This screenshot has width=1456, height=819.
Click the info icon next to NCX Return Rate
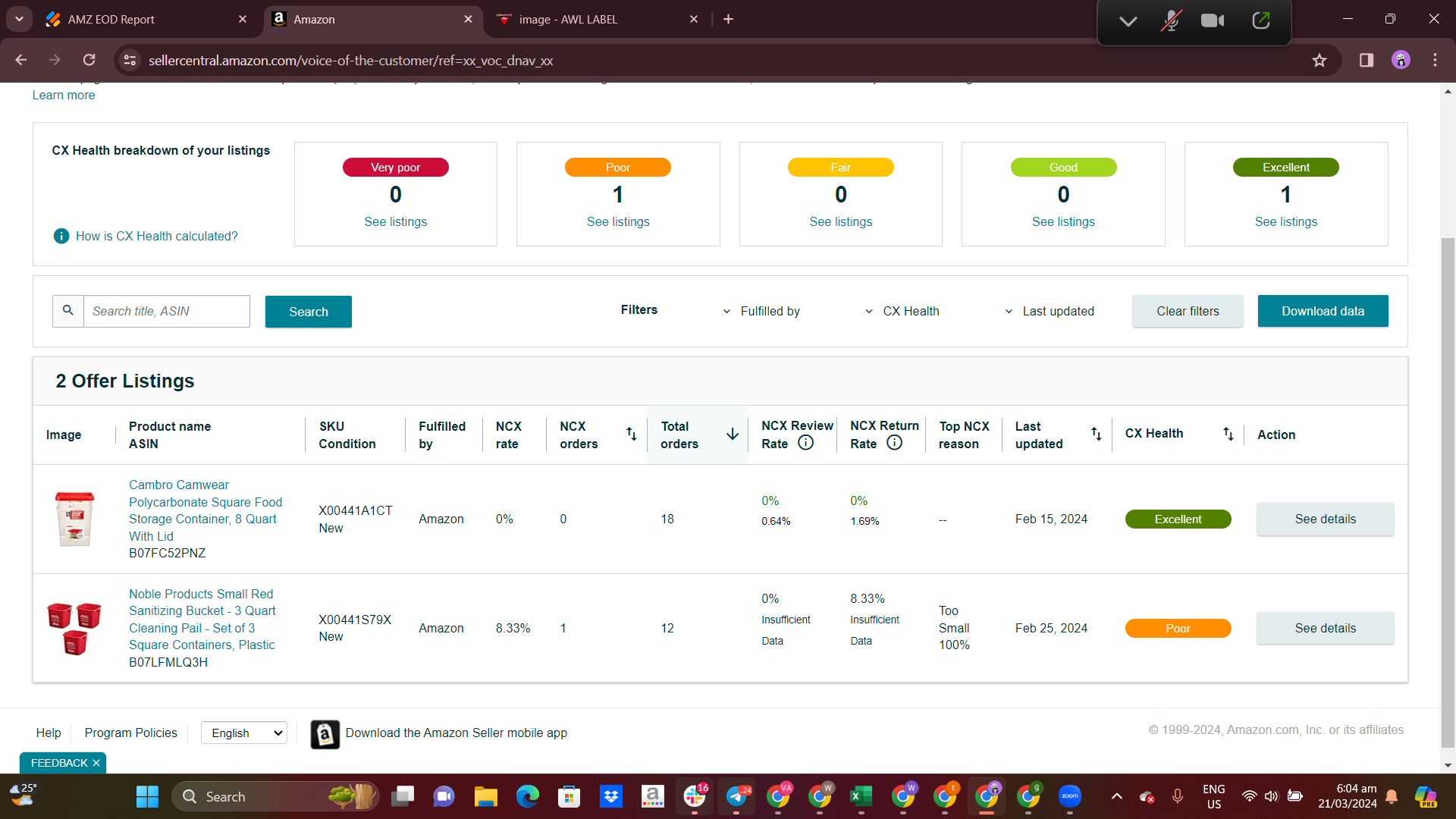pos(895,443)
